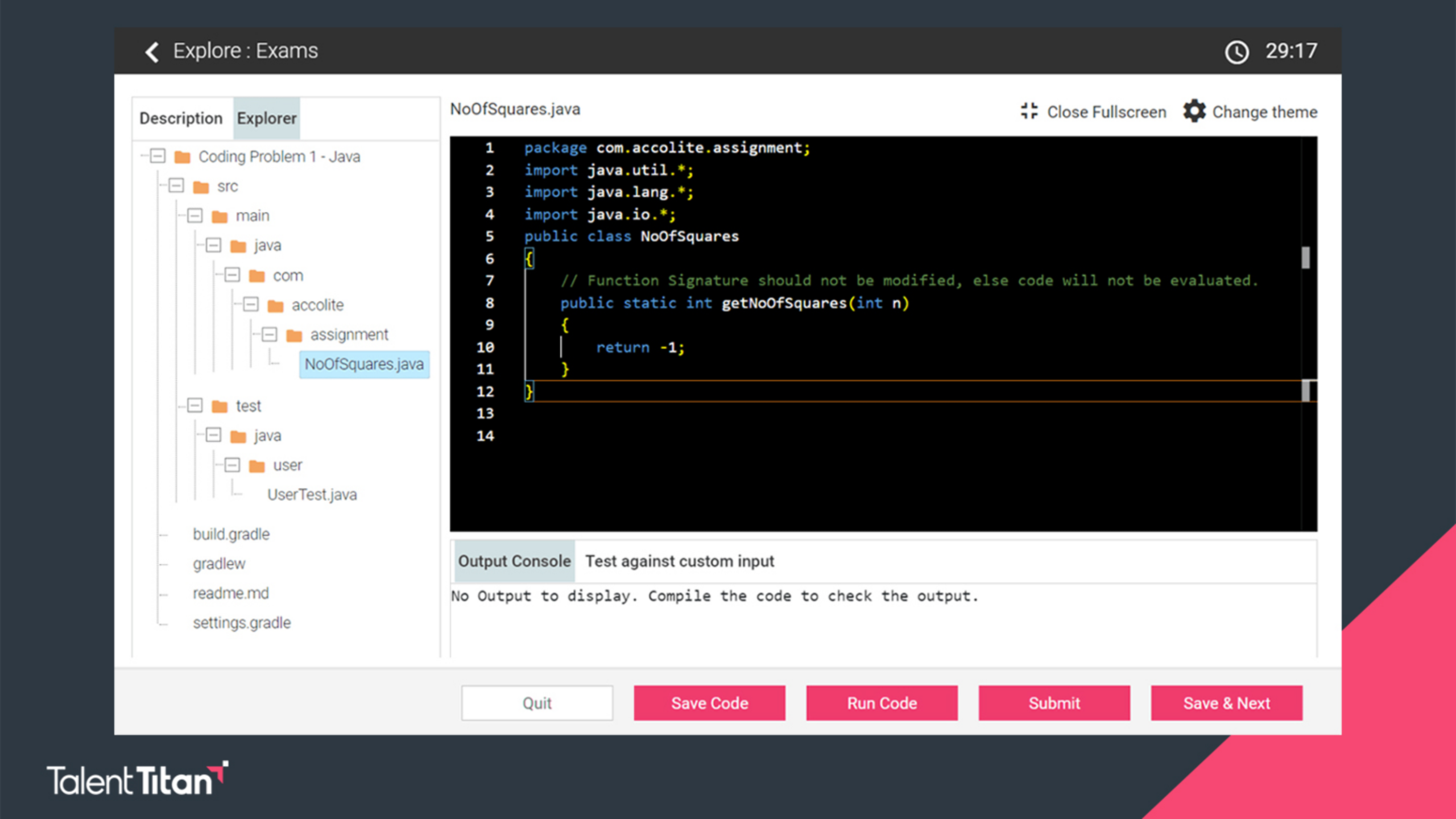Screen dimensions: 1456x819
Task: Click the 29:17 timer value
Action: pyautogui.click(x=1291, y=51)
